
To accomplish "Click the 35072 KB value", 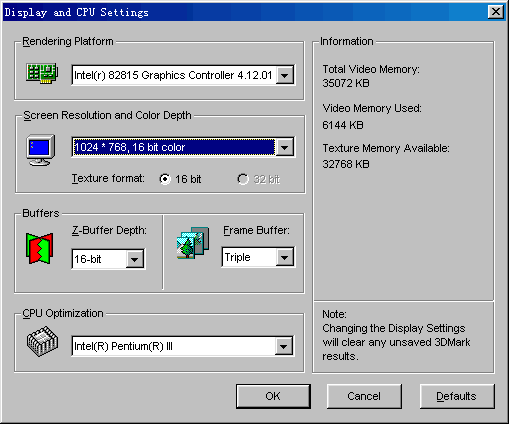I will click(346, 83).
